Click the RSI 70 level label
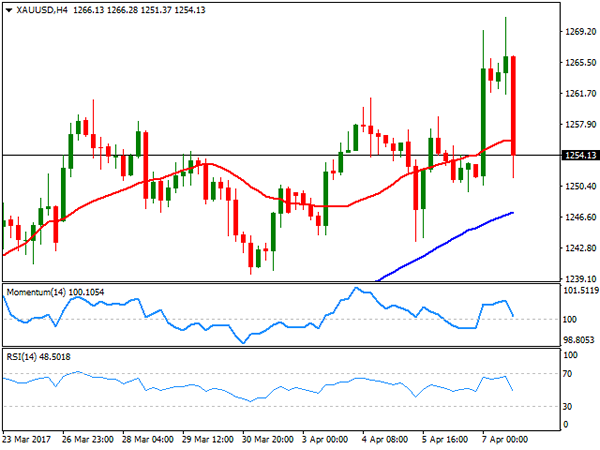The width and height of the screenshot is (600, 450). click(x=567, y=373)
